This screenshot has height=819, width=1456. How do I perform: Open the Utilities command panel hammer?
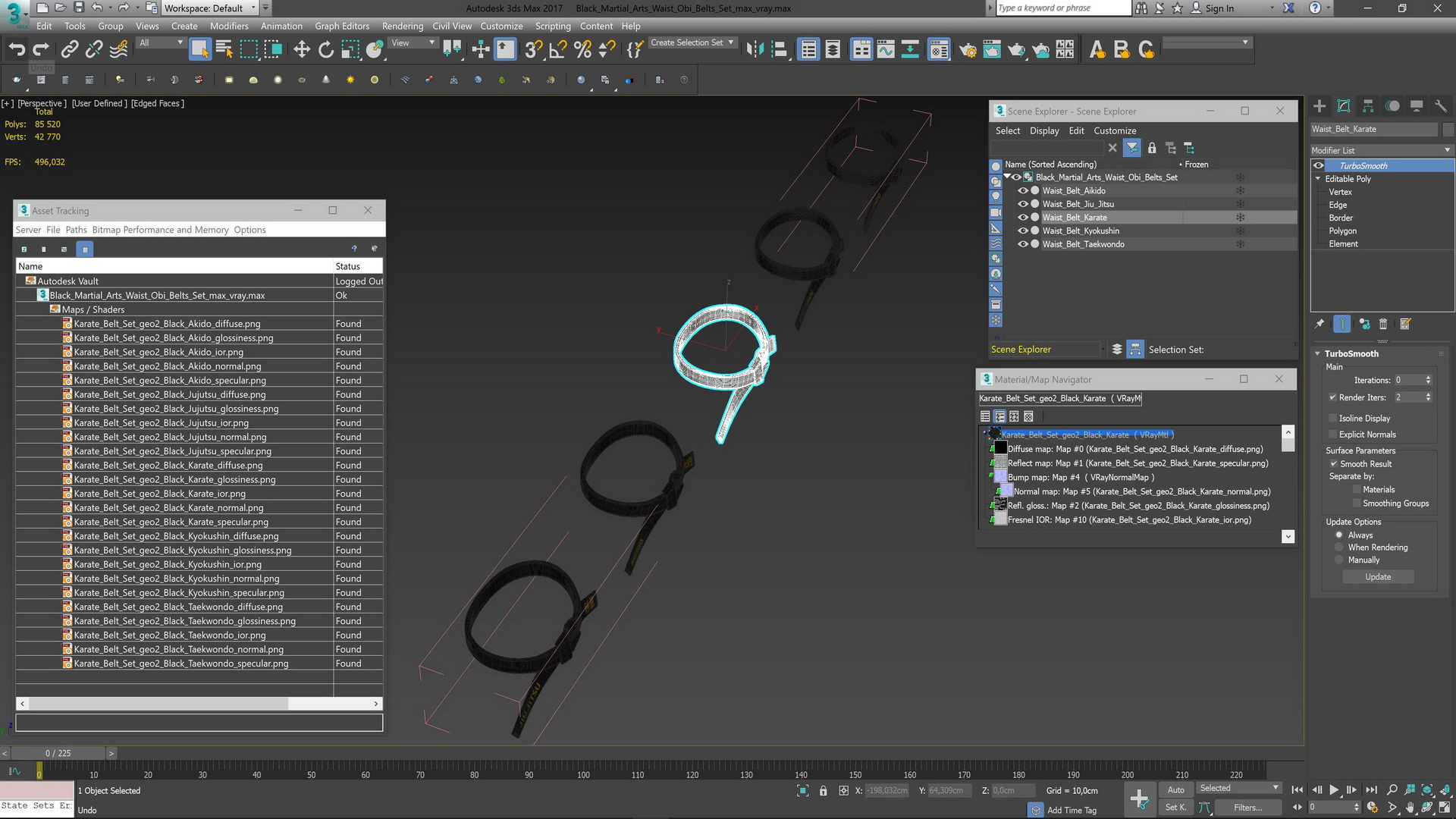(x=1441, y=106)
